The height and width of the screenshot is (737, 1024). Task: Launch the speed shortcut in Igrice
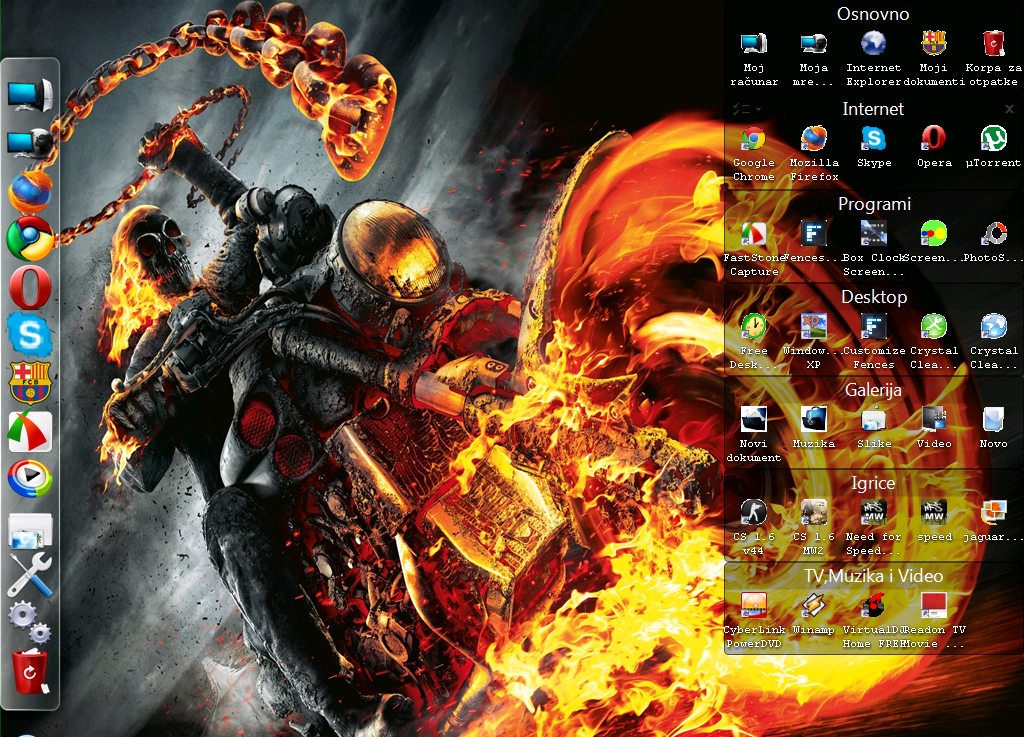pyautogui.click(x=933, y=513)
